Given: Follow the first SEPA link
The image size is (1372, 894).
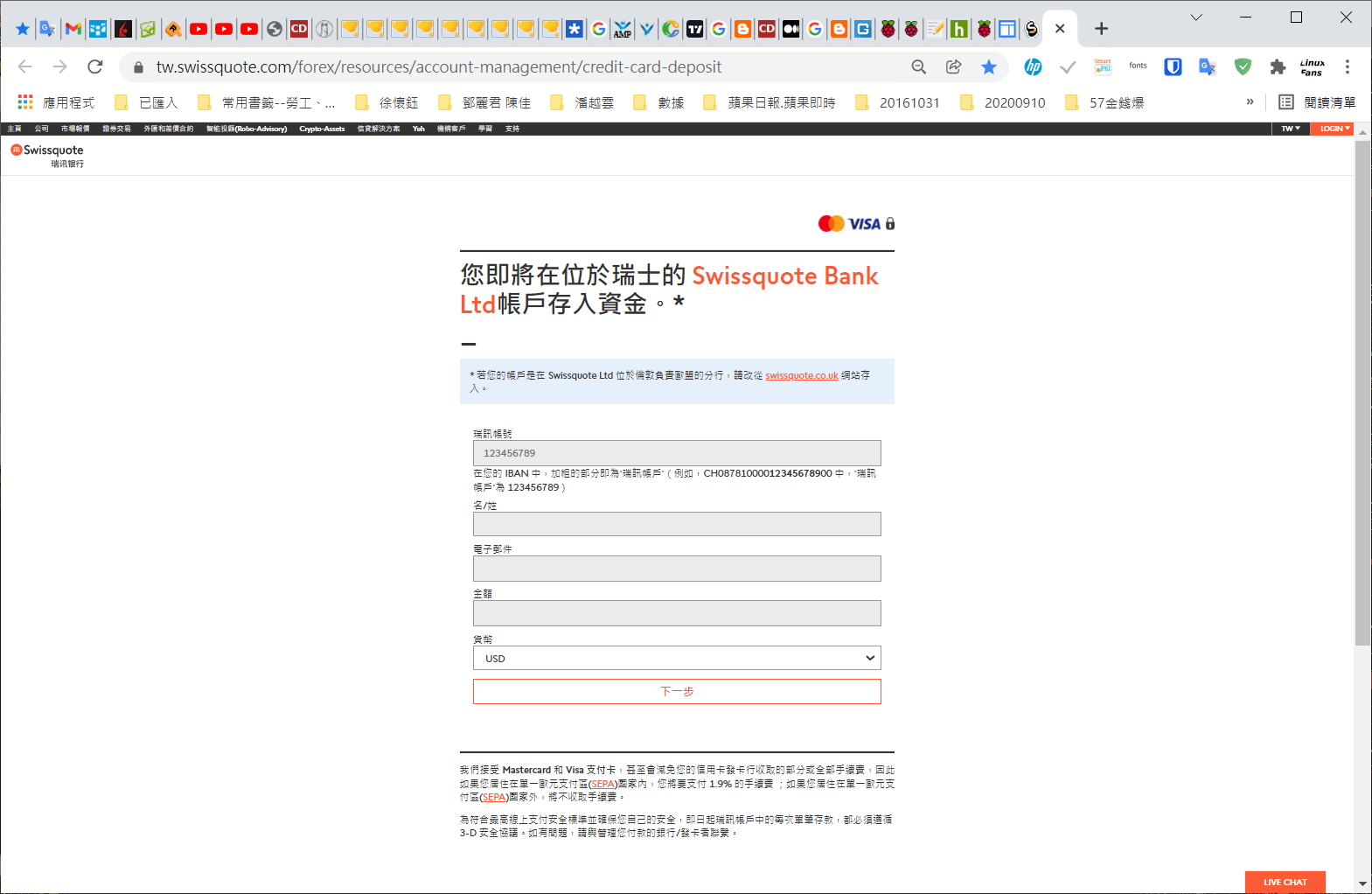Looking at the screenshot, I should pyautogui.click(x=602, y=784).
